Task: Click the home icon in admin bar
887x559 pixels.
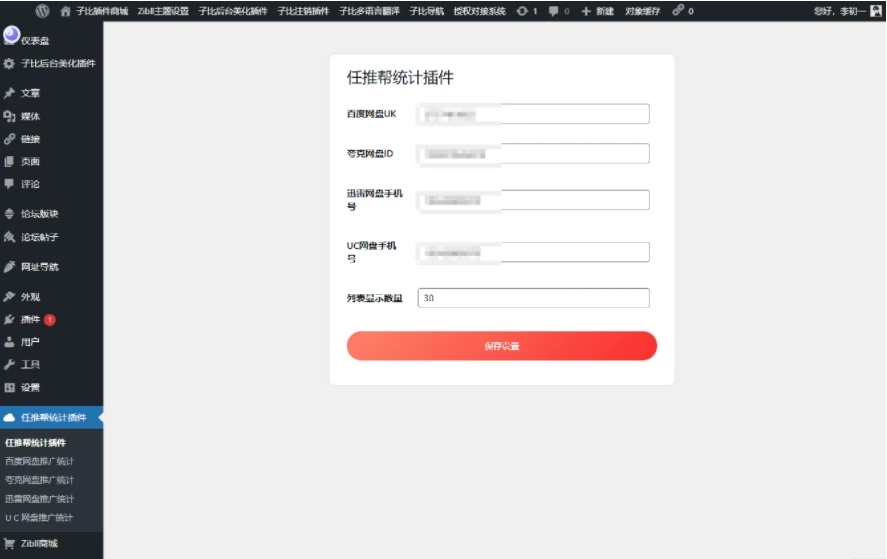Action: click(x=66, y=11)
